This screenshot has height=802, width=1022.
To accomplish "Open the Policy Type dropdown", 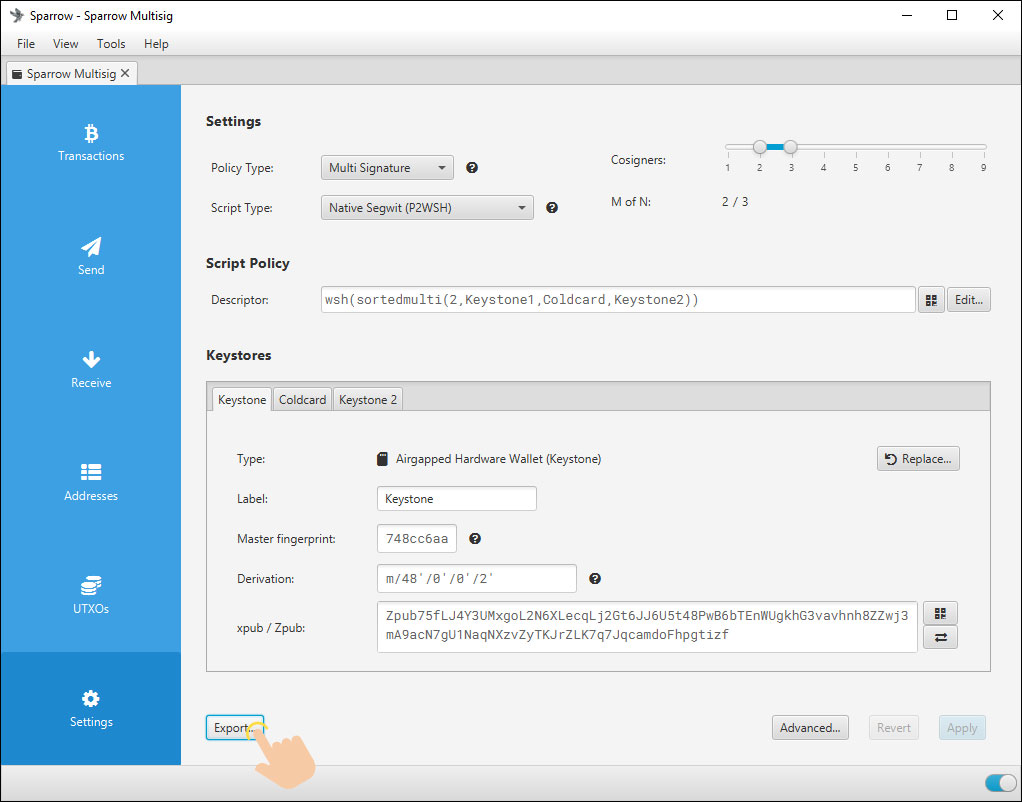I will click(386, 167).
